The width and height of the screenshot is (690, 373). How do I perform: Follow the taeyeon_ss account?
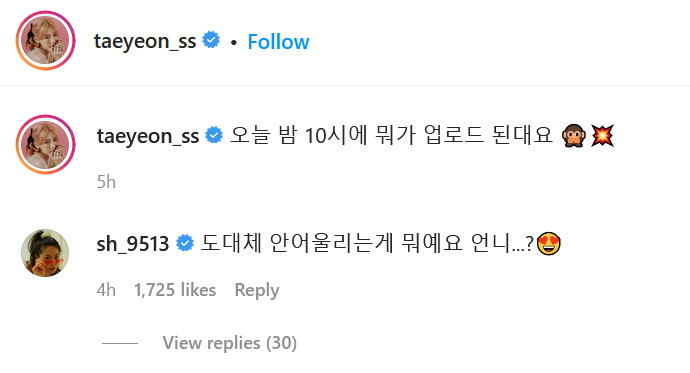tap(278, 42)
